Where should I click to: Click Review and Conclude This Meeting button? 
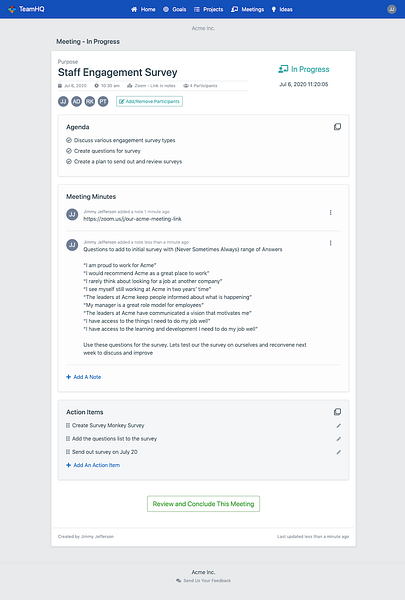tap(203, 504)
